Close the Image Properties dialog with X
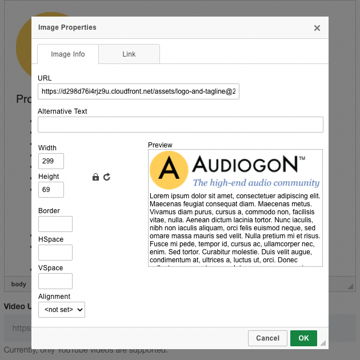 [317, 28]
